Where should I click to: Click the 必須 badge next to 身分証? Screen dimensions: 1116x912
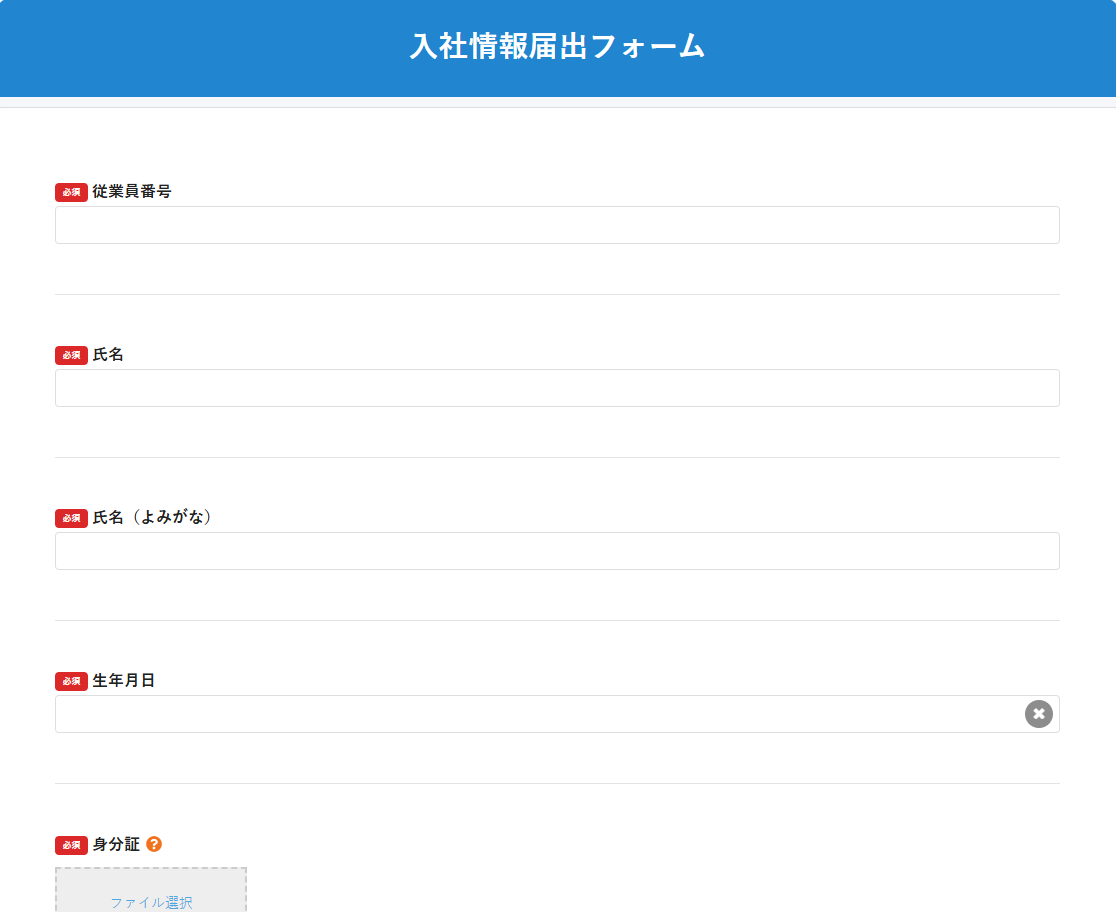coord(69,844)
